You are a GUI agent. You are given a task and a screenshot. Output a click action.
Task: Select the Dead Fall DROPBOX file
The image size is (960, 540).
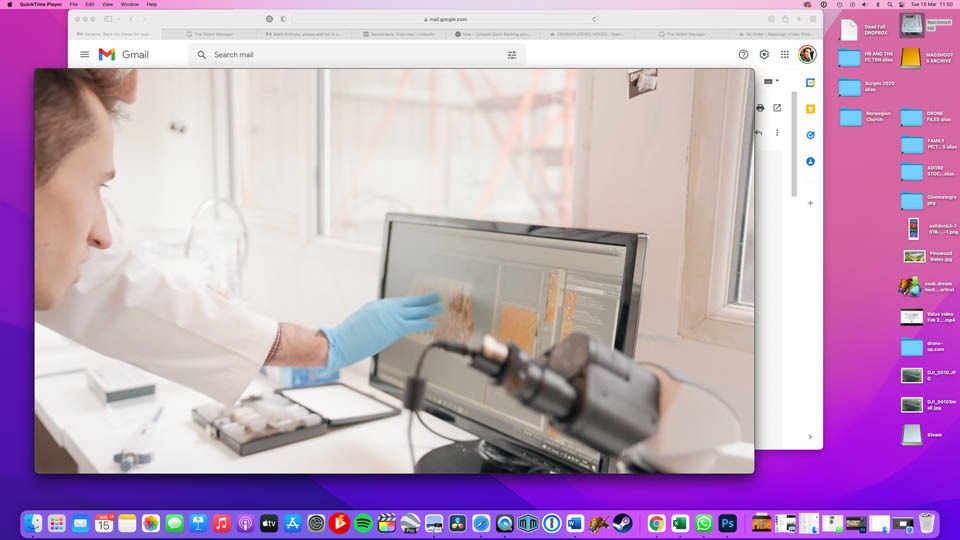pos(849,29)
